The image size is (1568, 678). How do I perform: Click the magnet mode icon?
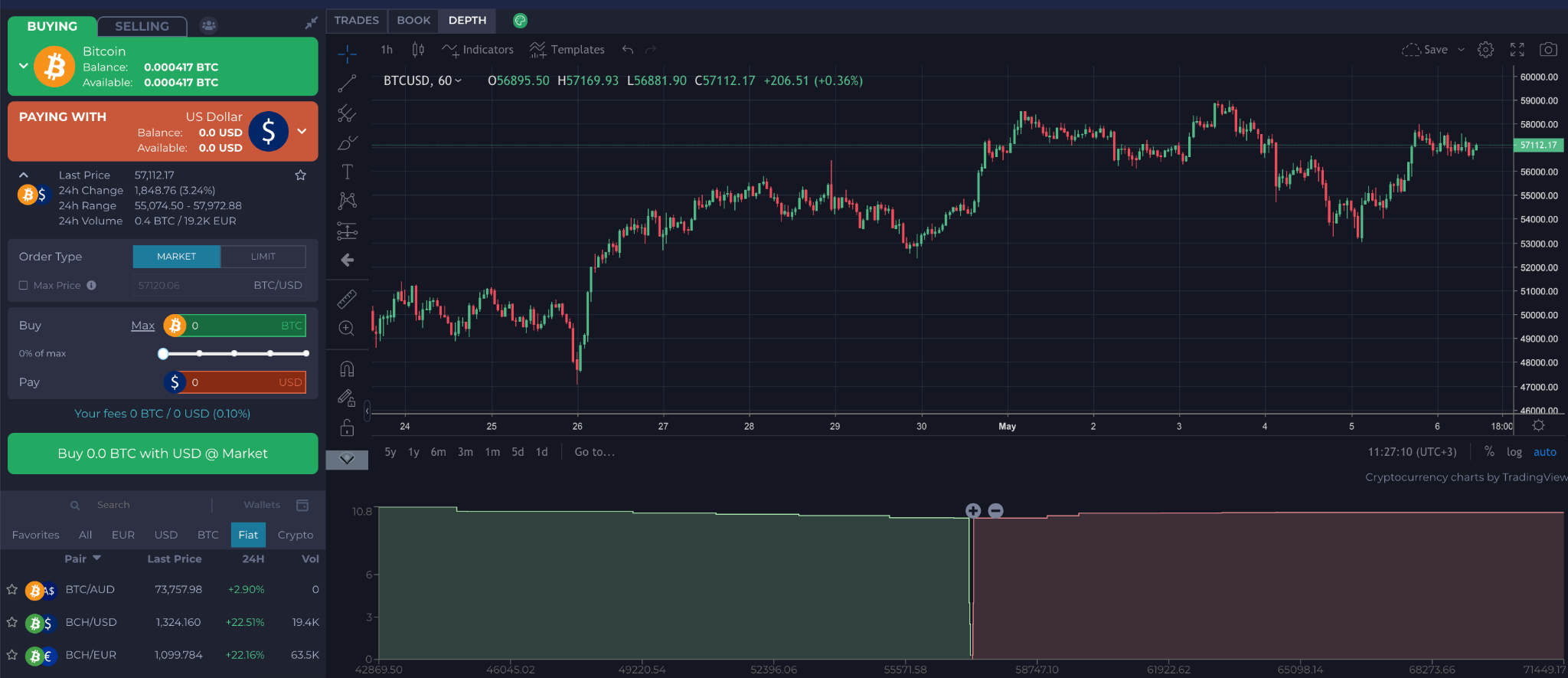tap(347, 369)
